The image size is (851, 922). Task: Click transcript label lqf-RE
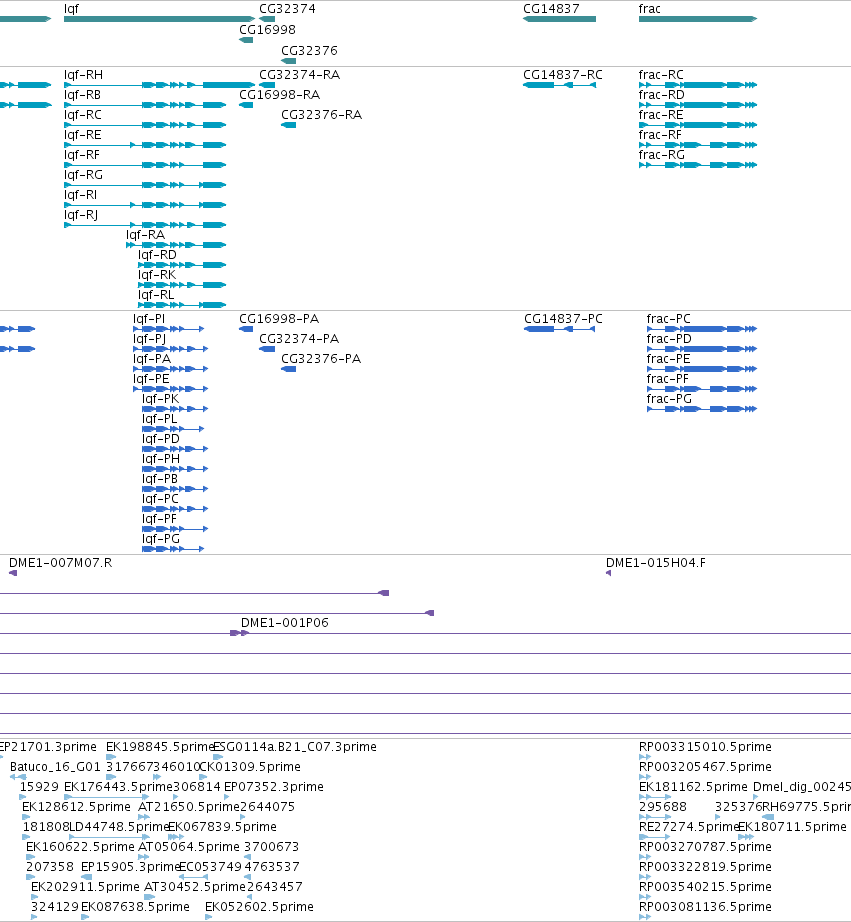(x=82, y=135)
